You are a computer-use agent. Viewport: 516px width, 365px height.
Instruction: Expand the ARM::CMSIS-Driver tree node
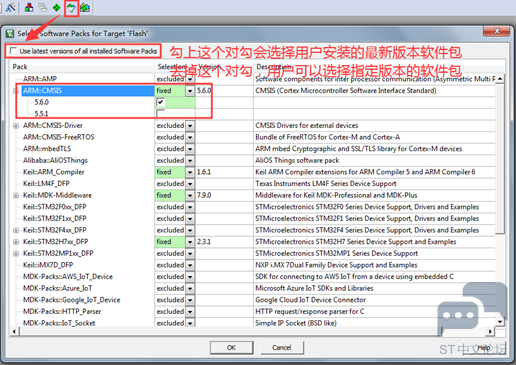coord(16,126)
